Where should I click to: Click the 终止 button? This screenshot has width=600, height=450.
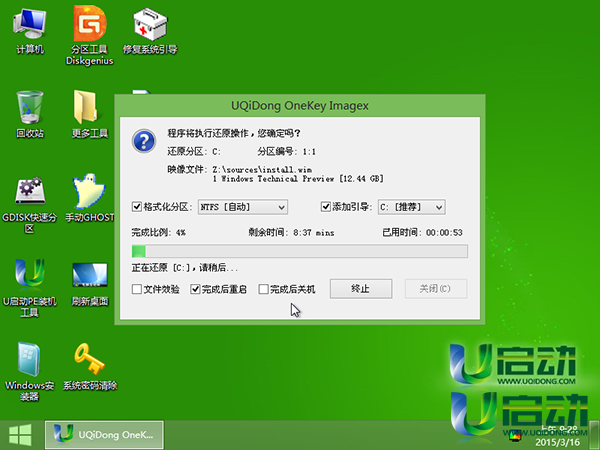click(x=361, y=289)
